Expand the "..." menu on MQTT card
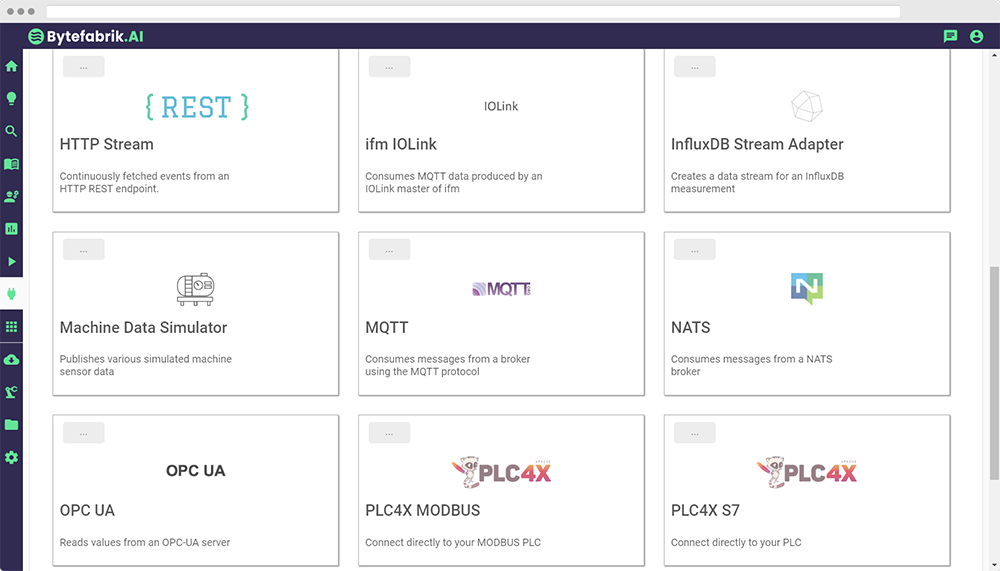Viewport: 1000px width, 571px height. point(389,250)
